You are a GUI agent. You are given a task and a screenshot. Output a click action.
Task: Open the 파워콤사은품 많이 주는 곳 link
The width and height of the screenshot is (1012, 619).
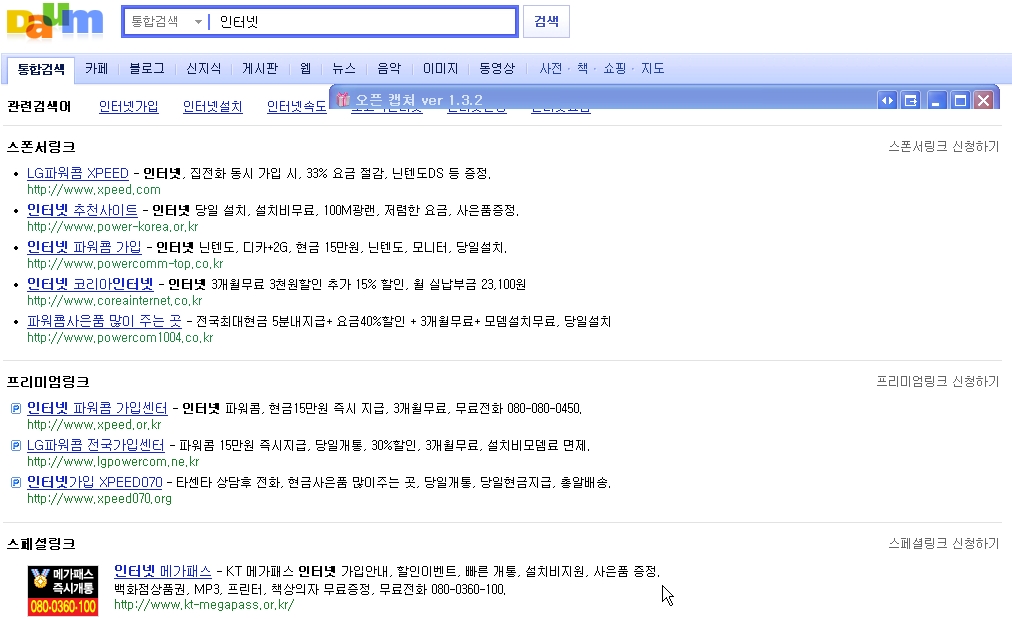pos(104,321)
